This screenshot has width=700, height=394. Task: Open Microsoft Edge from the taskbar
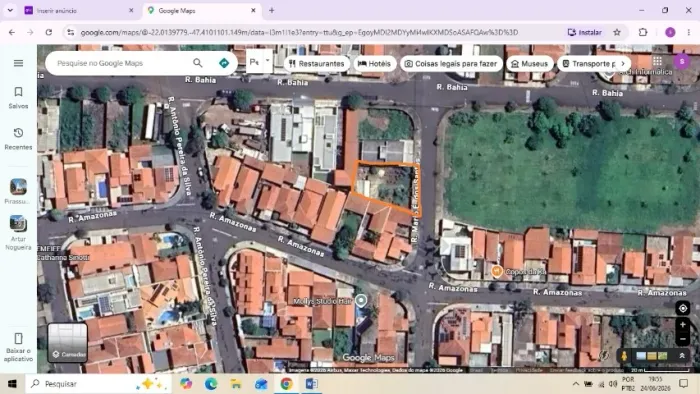[211, 384]
